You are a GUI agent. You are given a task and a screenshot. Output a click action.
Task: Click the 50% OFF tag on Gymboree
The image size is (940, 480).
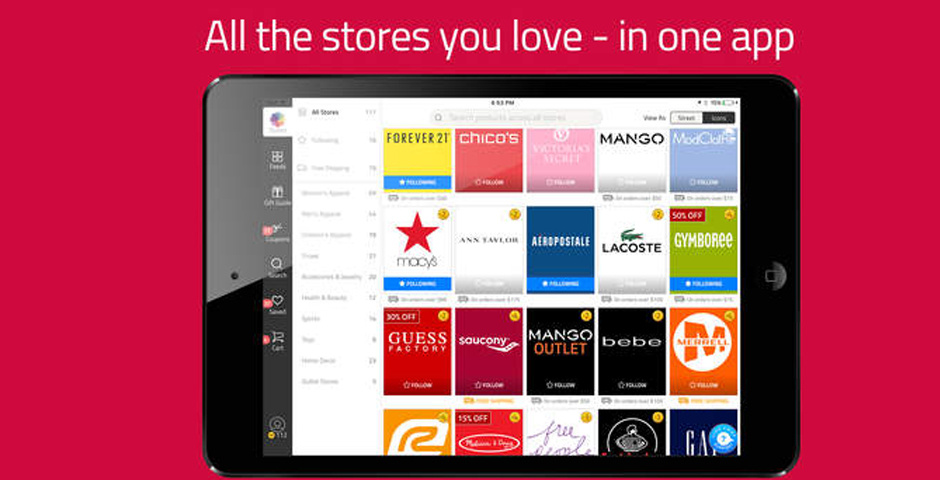[x=688, y=215]
